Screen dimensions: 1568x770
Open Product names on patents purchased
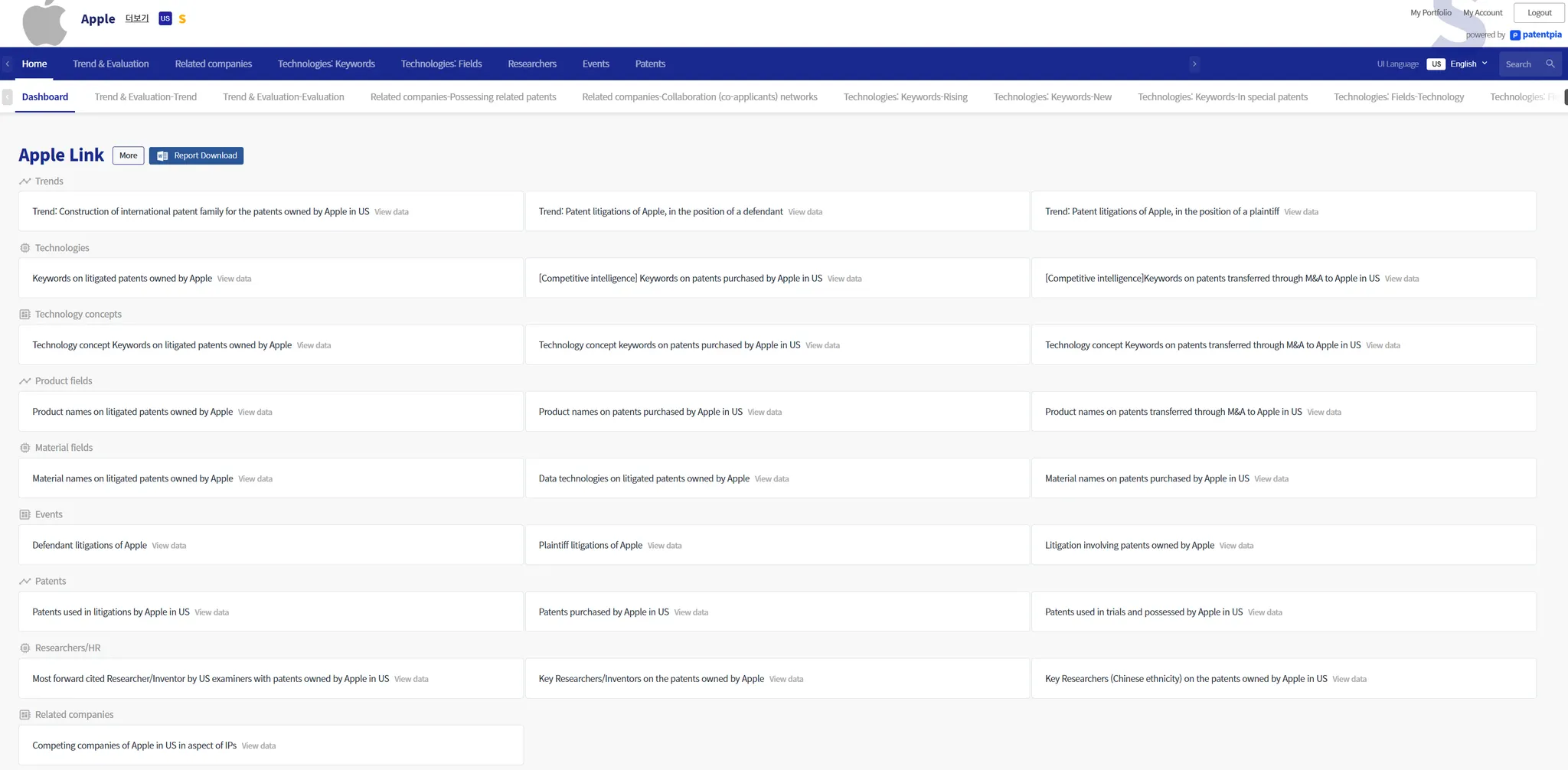777,411
